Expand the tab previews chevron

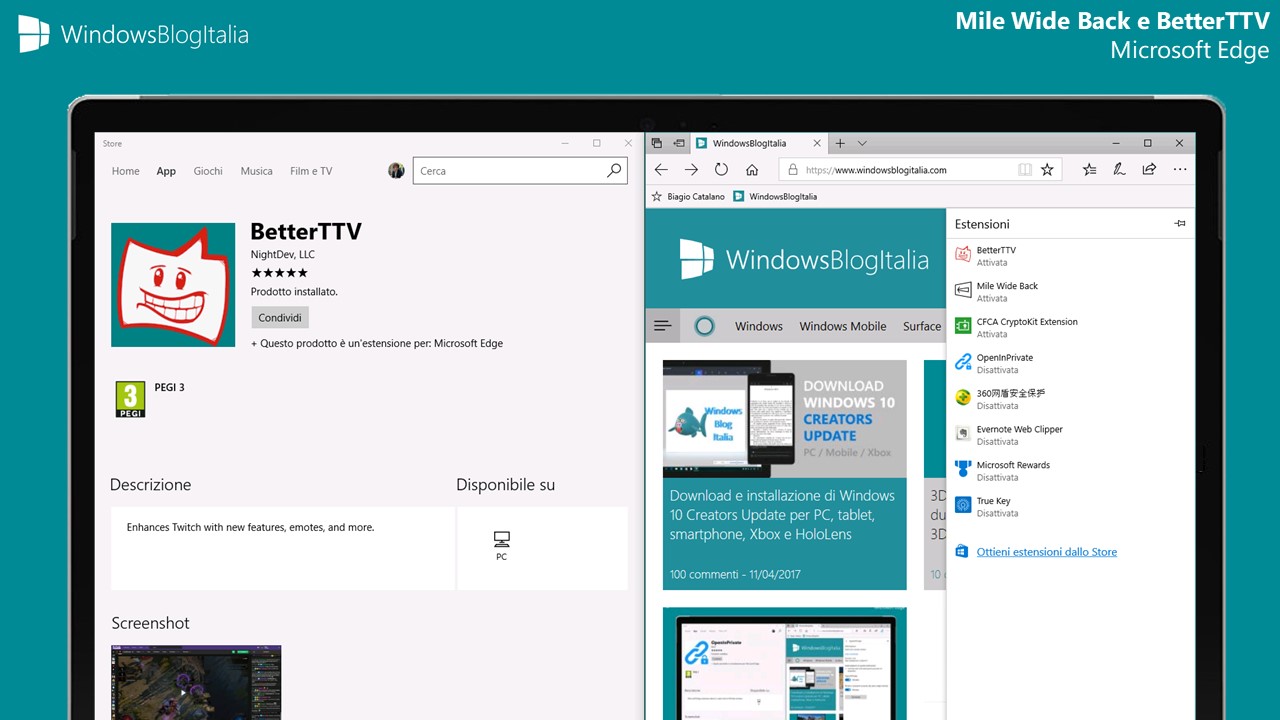point(862,143)
